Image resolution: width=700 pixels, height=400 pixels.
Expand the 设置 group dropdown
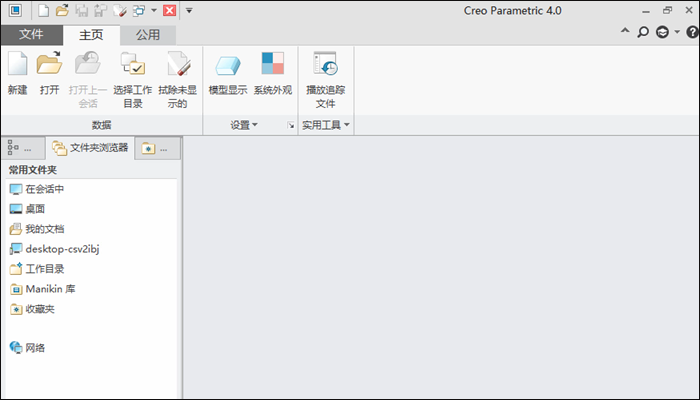[244, 125]
